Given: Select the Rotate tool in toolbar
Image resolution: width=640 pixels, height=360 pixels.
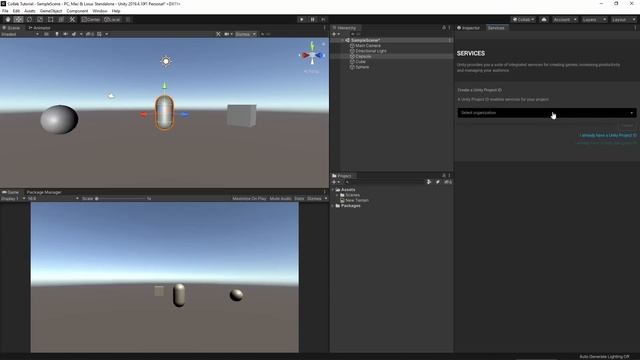Looking at the screenshot, I should point(29,20).
